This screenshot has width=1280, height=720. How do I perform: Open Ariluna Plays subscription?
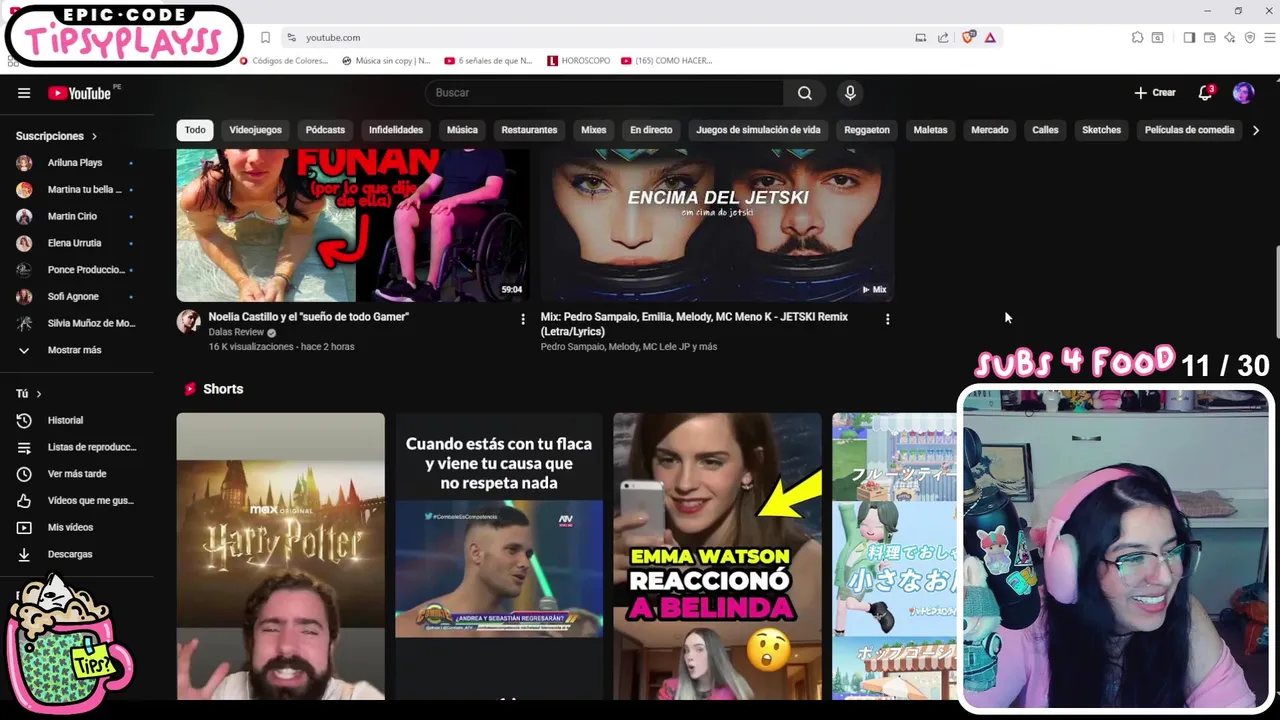(x=77, y=162)
